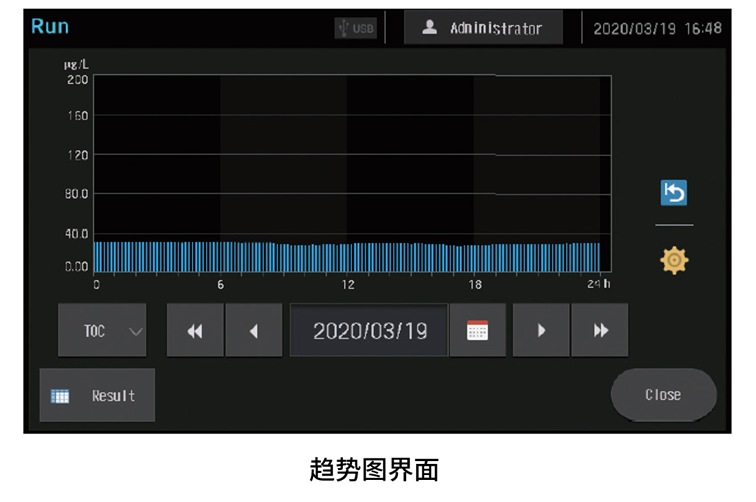Click the date and time in header
The width and height of the screenshot is (756, 502).
pos(657,28)
